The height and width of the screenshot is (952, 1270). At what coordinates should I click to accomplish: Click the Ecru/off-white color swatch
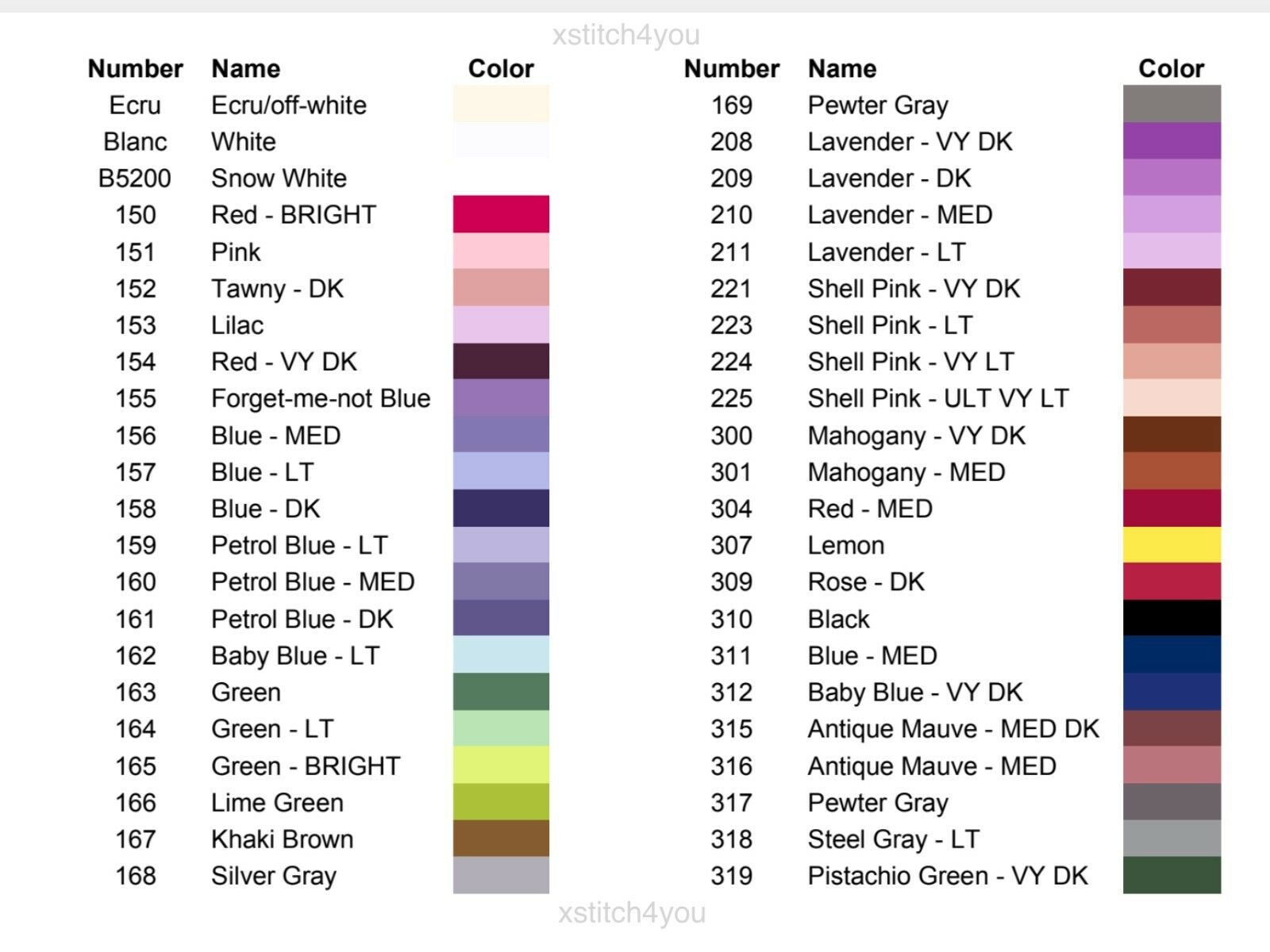click(501, 104)
